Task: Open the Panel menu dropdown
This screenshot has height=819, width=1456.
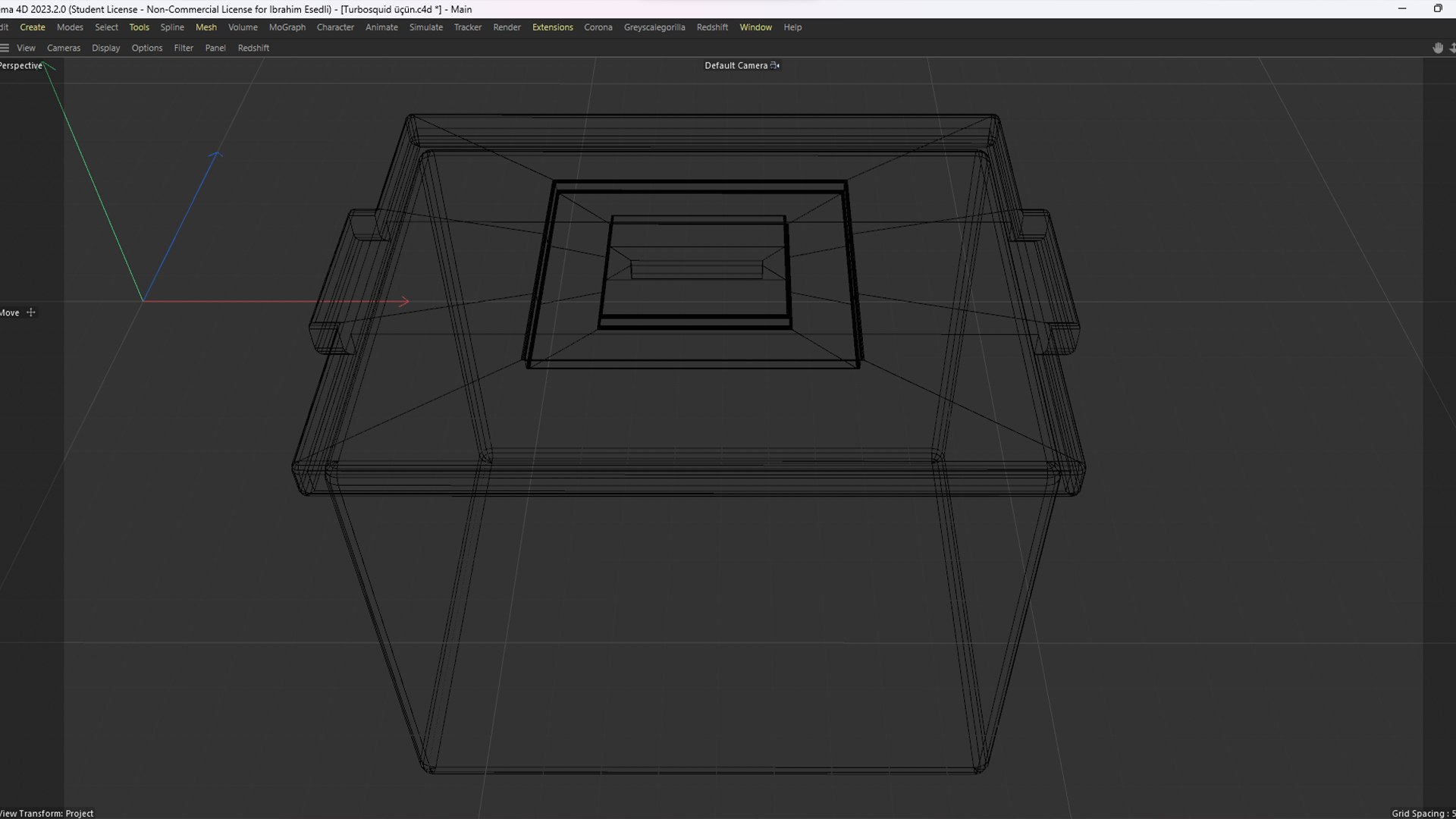Action: 214,47
